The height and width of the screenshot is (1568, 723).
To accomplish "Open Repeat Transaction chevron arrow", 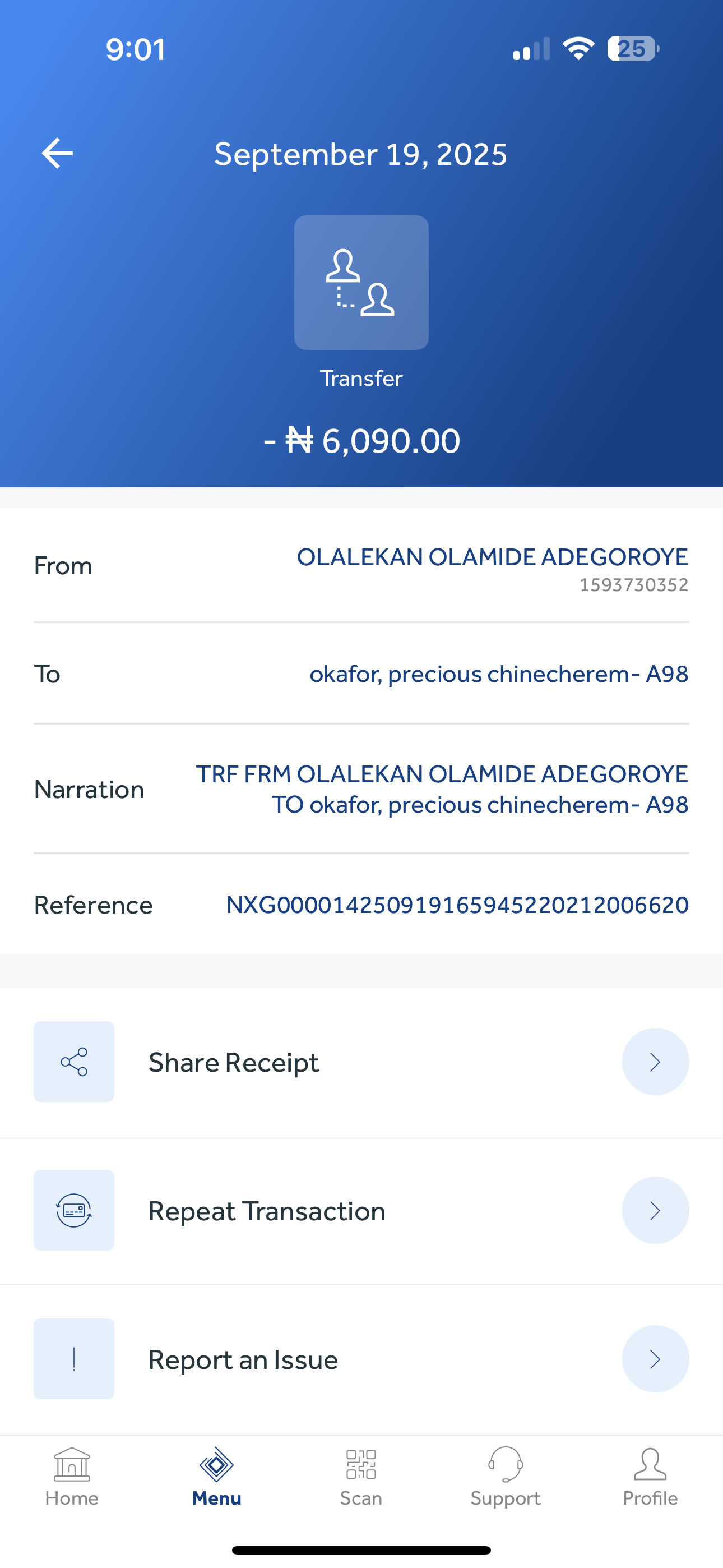I will point(655,1210).
